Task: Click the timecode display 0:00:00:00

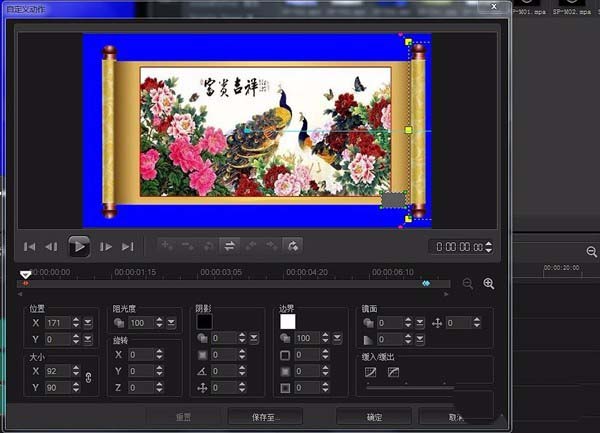Action: (459, 247)
